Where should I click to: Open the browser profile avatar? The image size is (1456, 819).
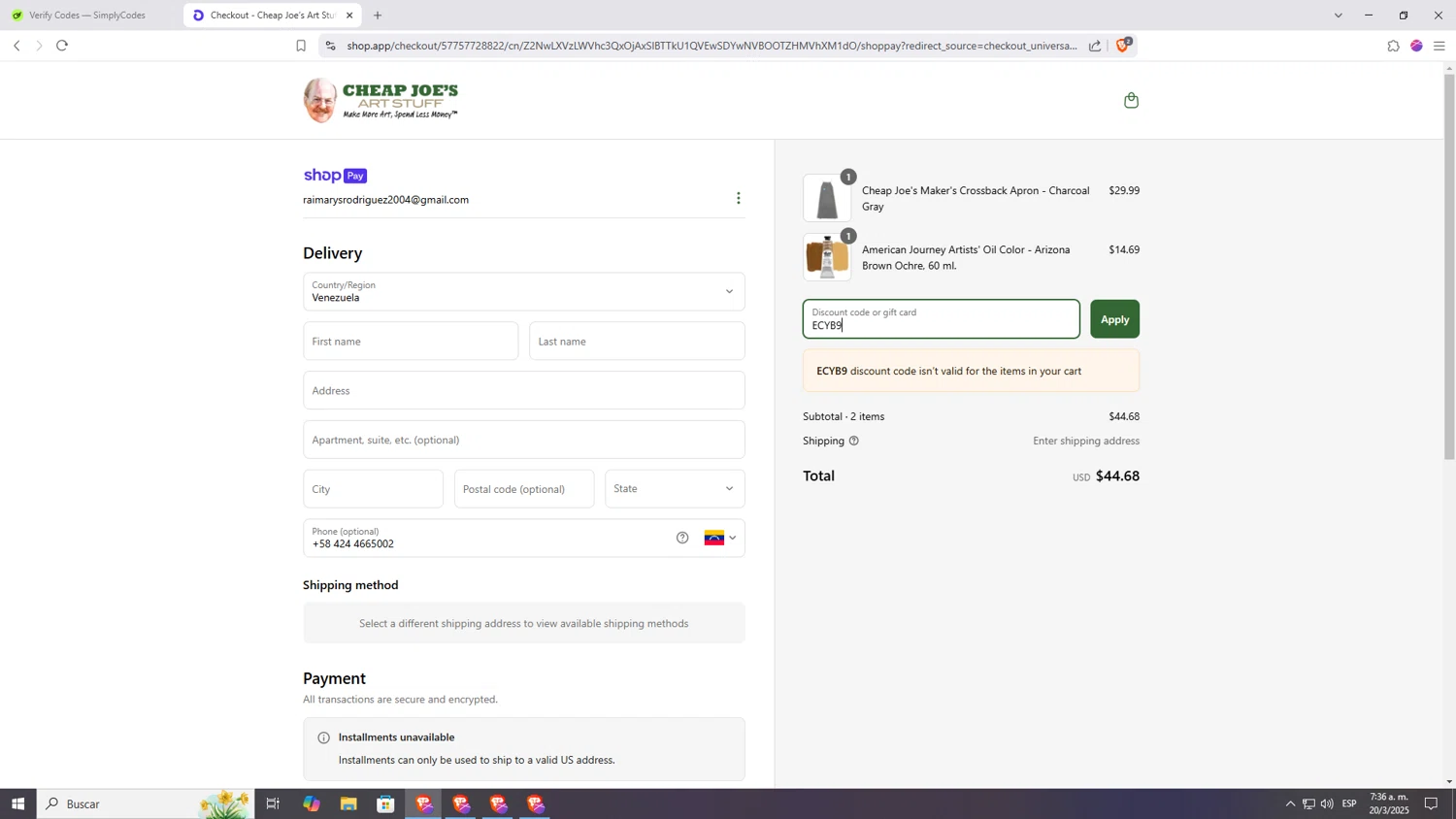point(1416,46)
